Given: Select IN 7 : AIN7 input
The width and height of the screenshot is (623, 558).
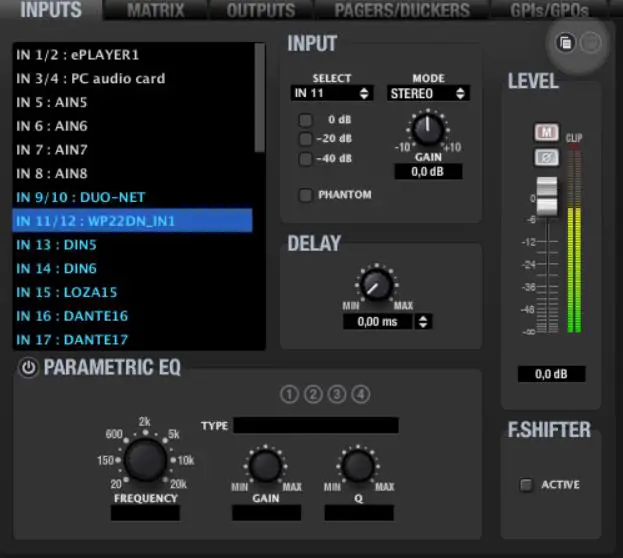Looking at the screenshot, I should coord(133,150).
